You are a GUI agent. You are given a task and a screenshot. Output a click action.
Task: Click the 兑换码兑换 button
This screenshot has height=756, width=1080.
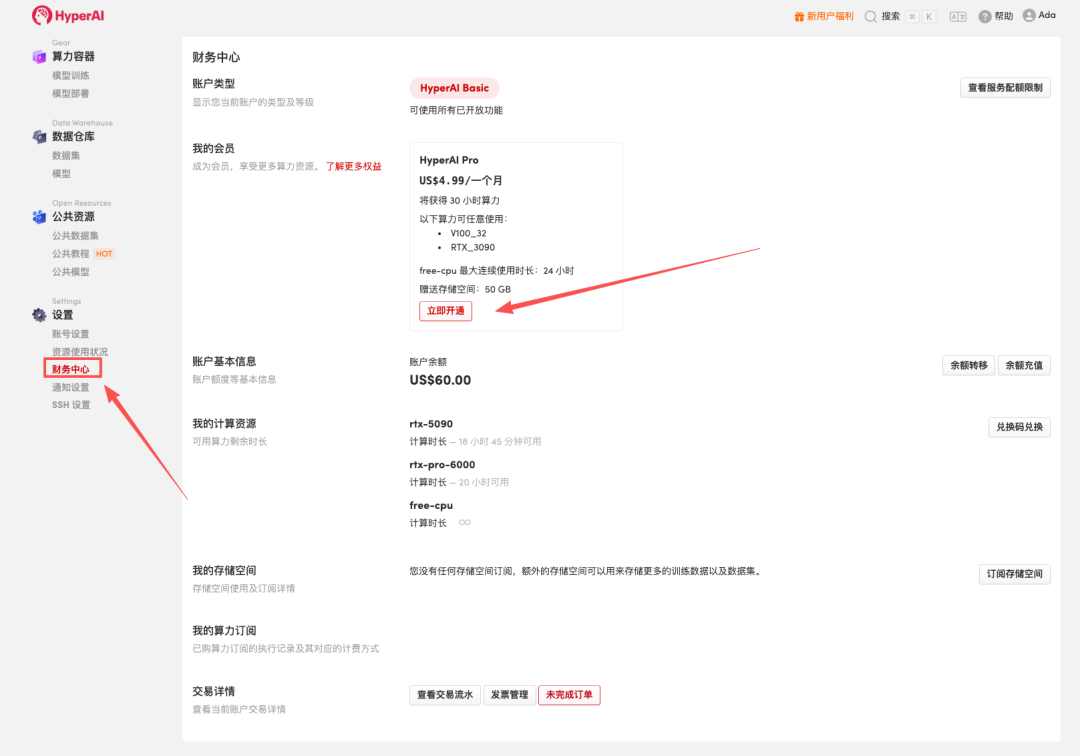pyautogui.click(x=1019, y=427)
